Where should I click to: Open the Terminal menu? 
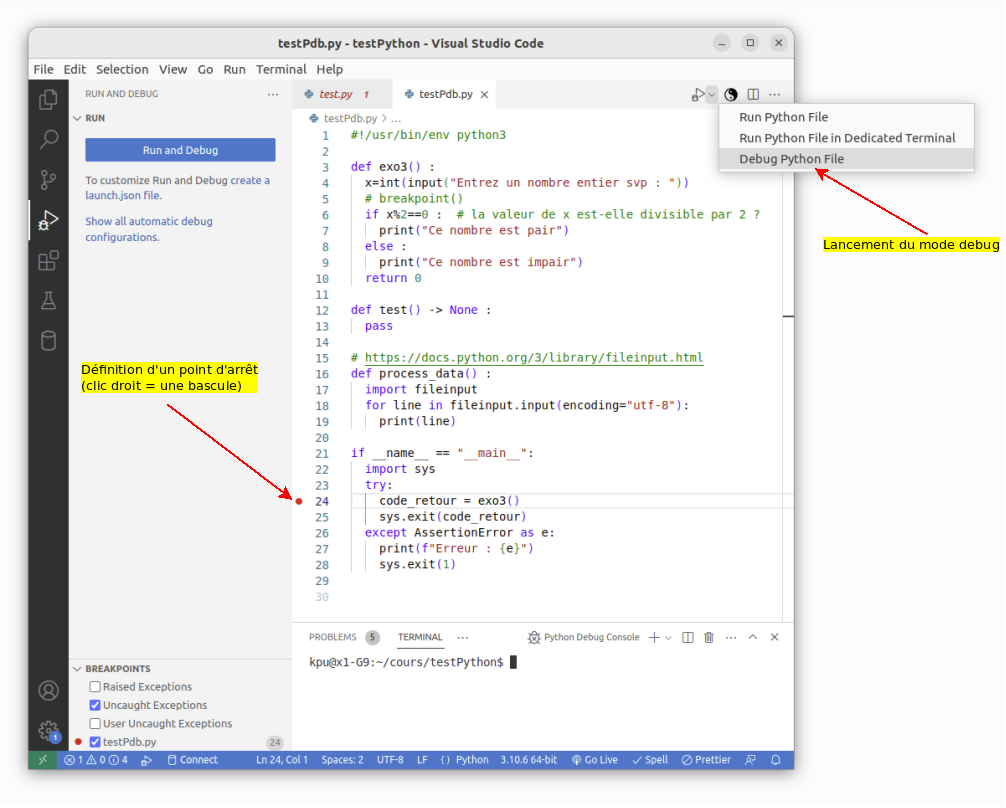pos(281,69)
